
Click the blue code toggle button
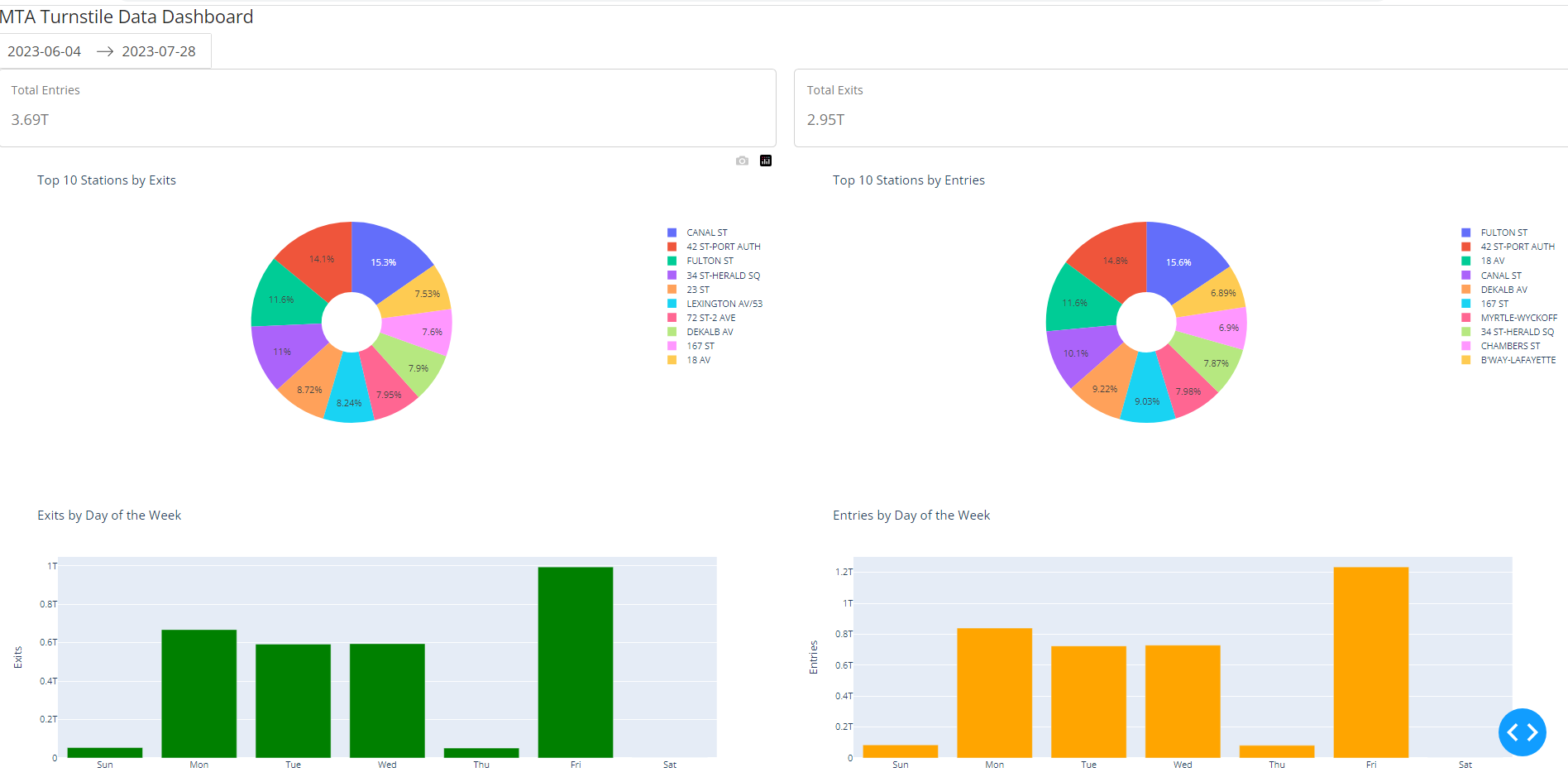(1522, 732)
